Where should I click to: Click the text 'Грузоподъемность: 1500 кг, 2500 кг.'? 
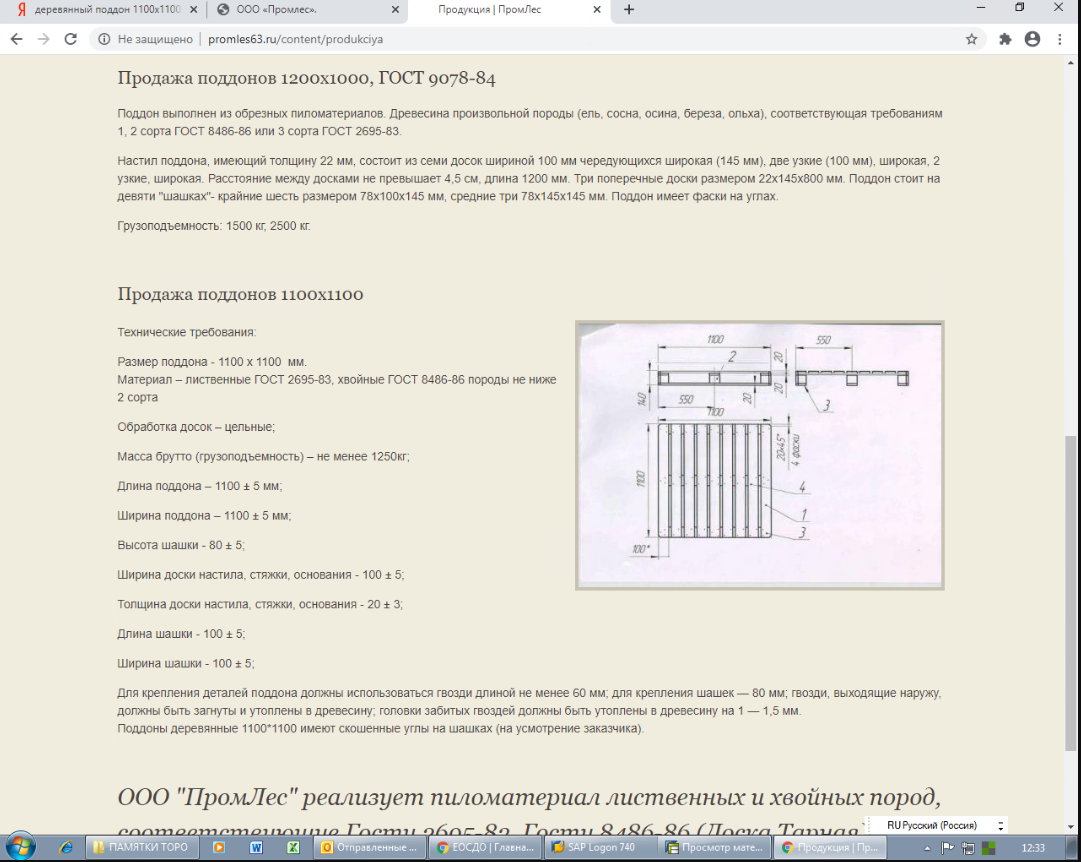point(214,226)
